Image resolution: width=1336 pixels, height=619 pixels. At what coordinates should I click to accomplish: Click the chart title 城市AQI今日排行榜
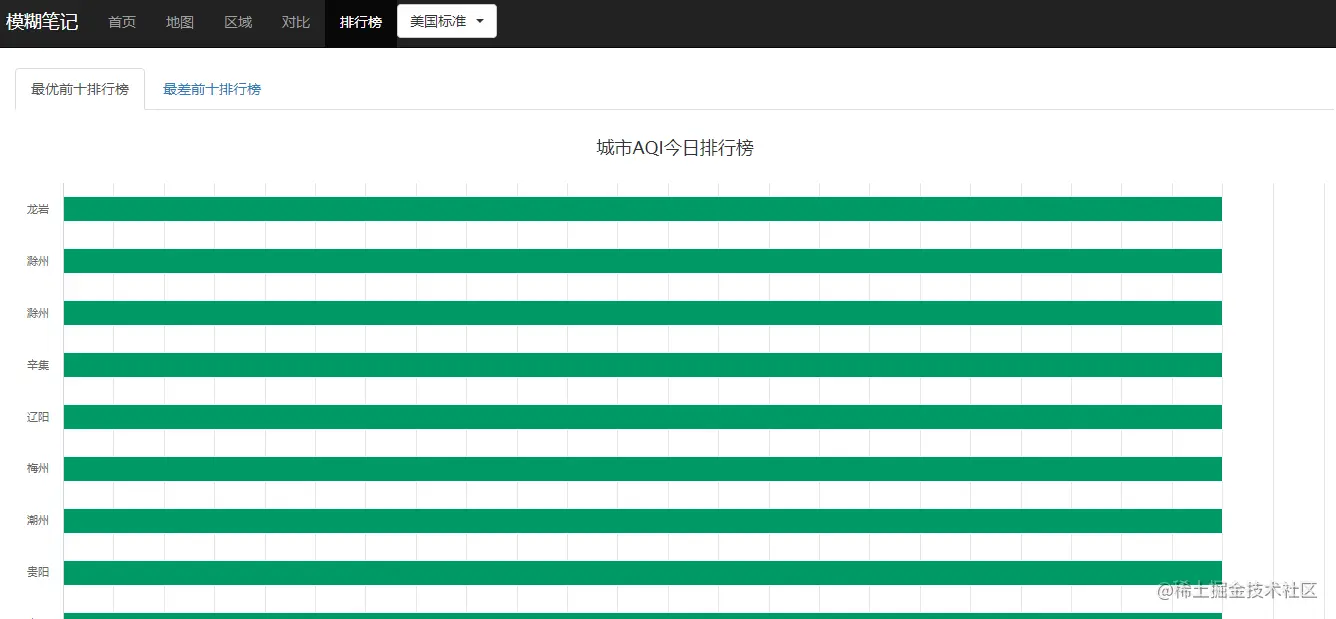click(x=675, y=148)
